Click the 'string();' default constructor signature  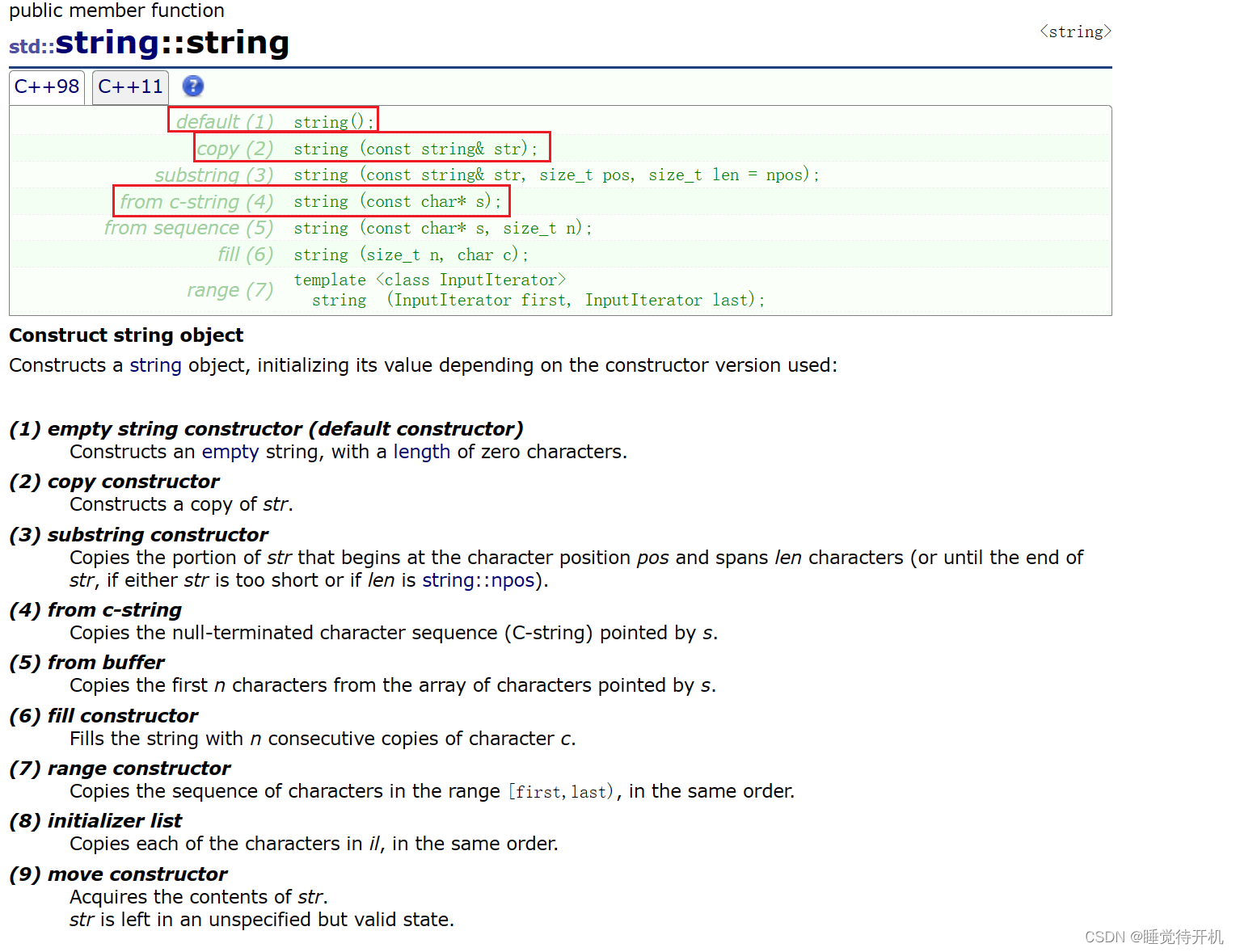coord(334,122)
